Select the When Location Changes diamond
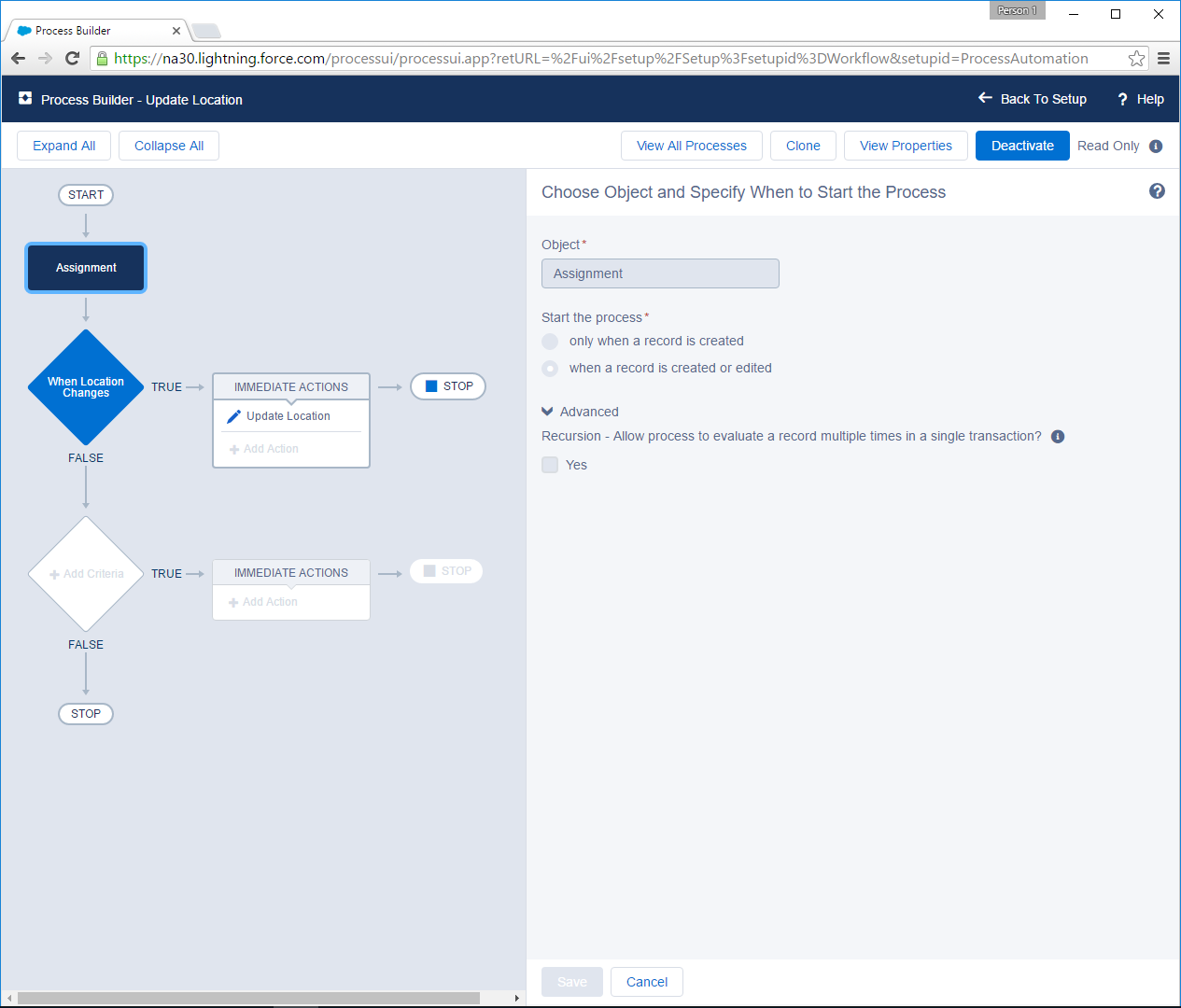The width and height of the screenshot is (1181, 1008). [86, 387]
